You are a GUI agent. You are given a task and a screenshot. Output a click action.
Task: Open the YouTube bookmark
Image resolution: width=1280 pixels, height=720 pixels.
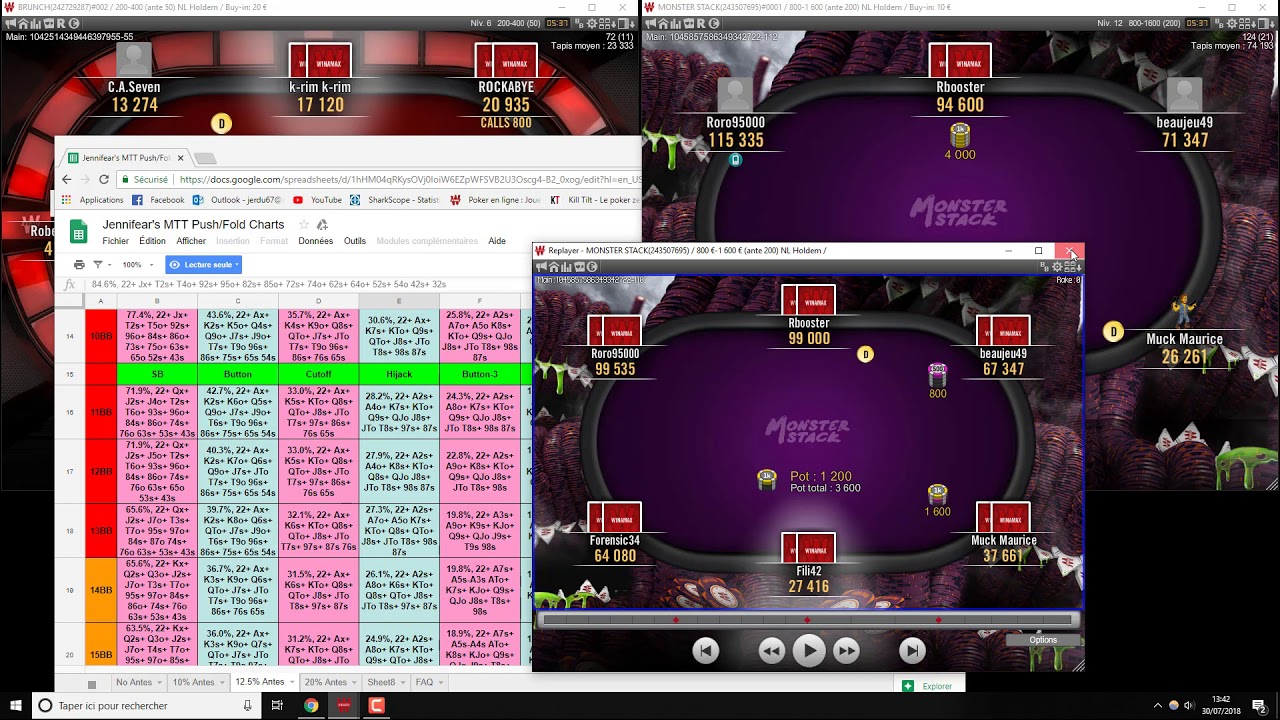click(x=317, y=200)
